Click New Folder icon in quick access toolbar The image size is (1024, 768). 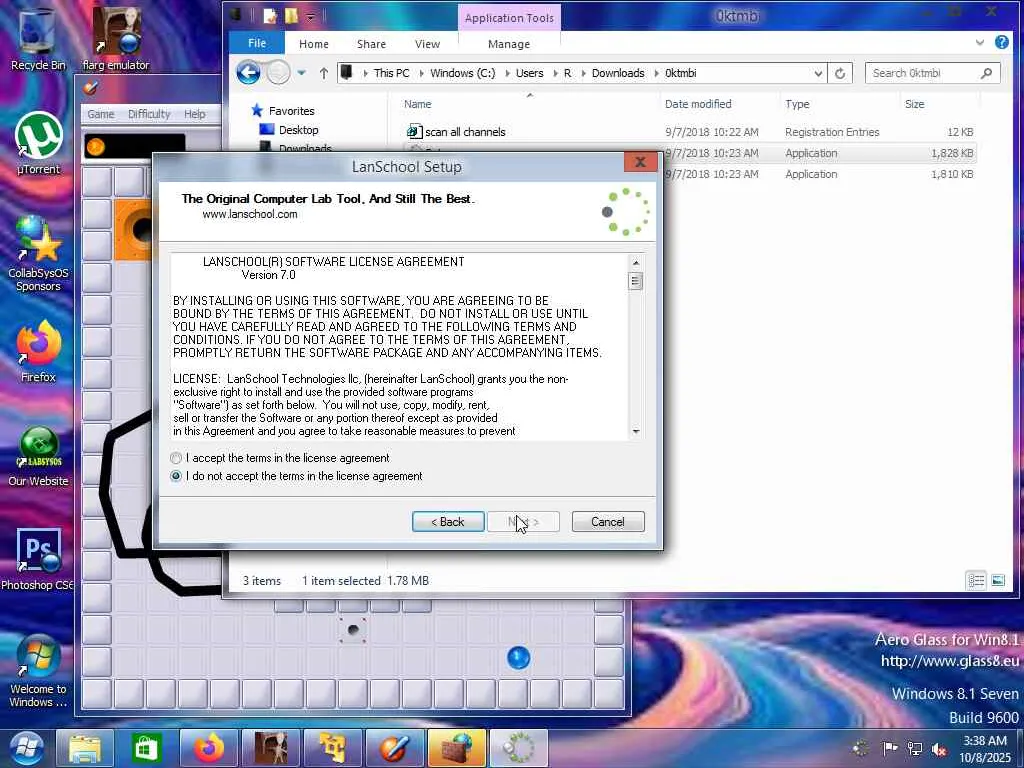coord(291,16)
